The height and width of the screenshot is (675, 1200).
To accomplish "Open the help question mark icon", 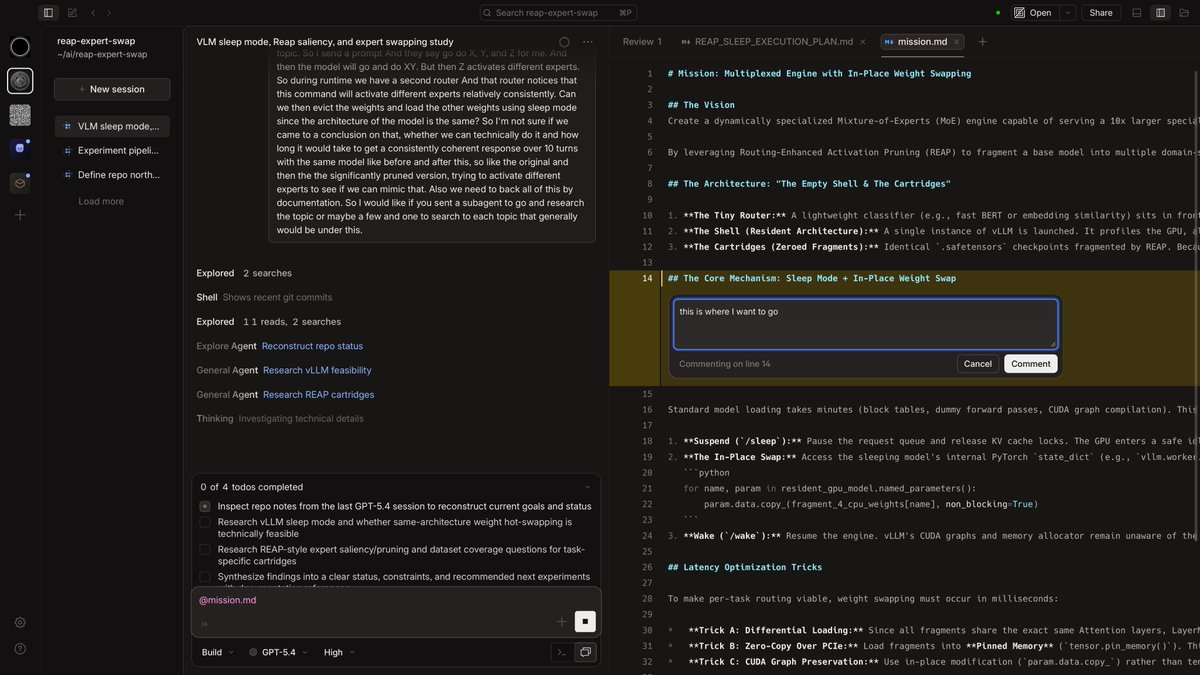I will pyautogui.click(x=20, y=649).
